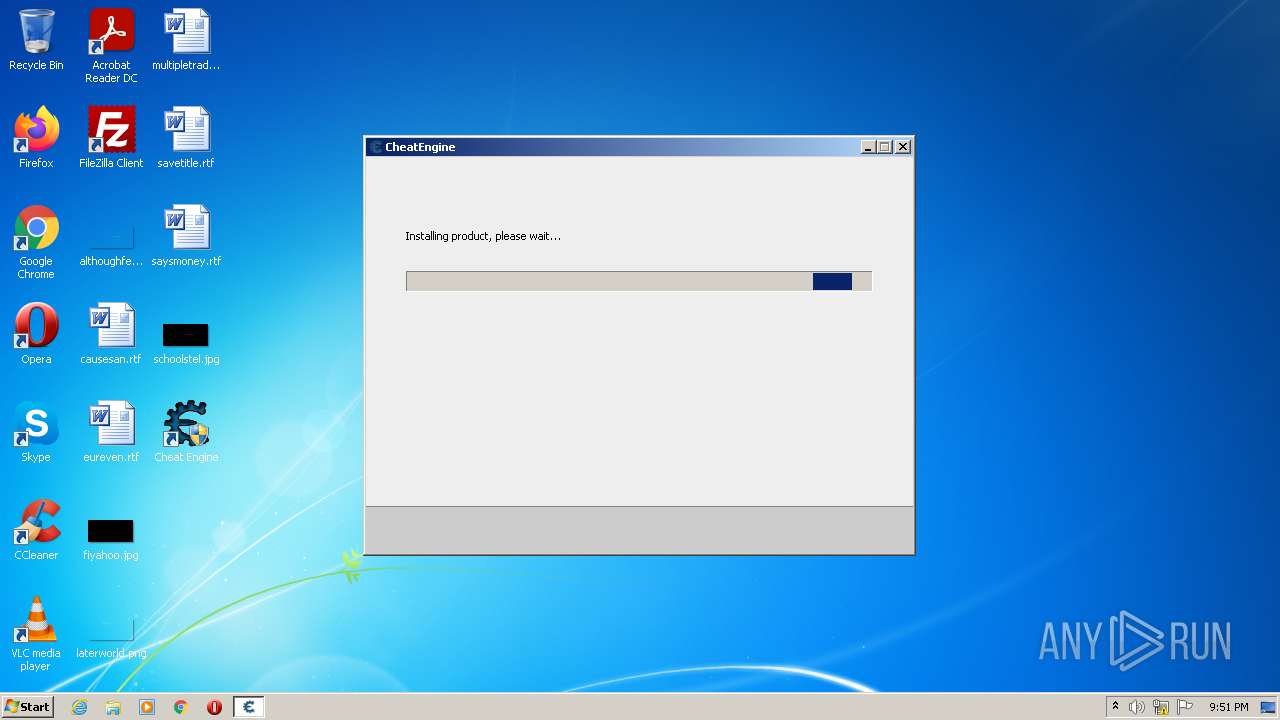This screenshot has height=720, width=1280.
Task: Open FileZilla Client desktop shortcut
Action: [111, 138]
